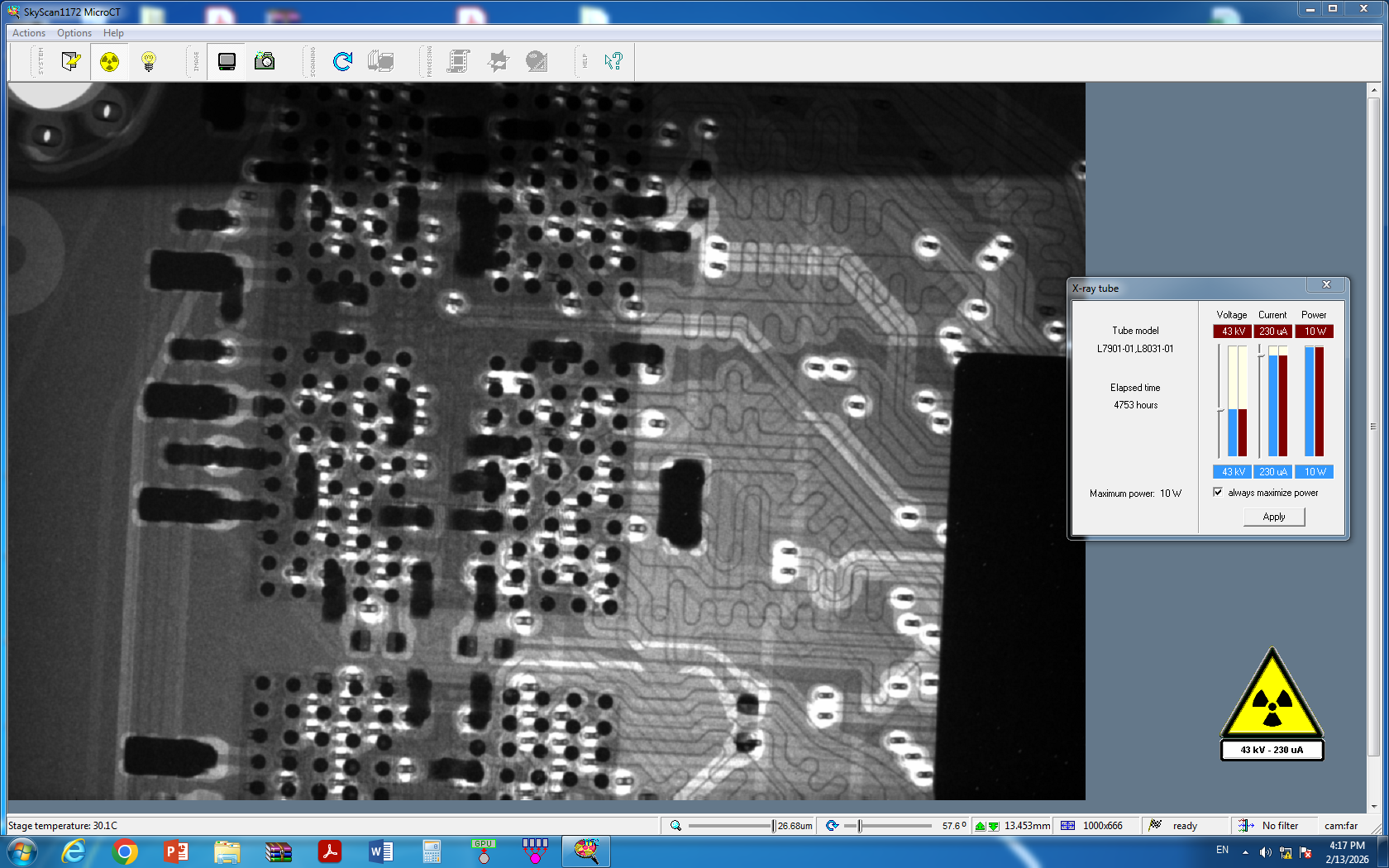Viewport: 1389px width, 868px height.
Task: Open the Options menu
Action: (x=74, y=33)
